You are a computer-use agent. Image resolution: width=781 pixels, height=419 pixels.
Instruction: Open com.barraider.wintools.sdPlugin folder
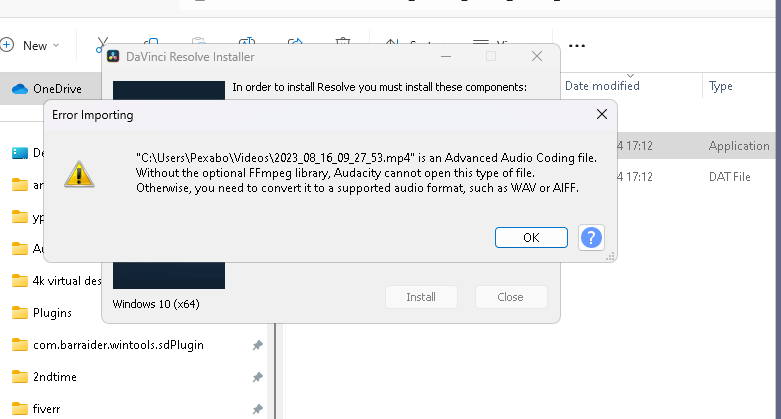118,345
